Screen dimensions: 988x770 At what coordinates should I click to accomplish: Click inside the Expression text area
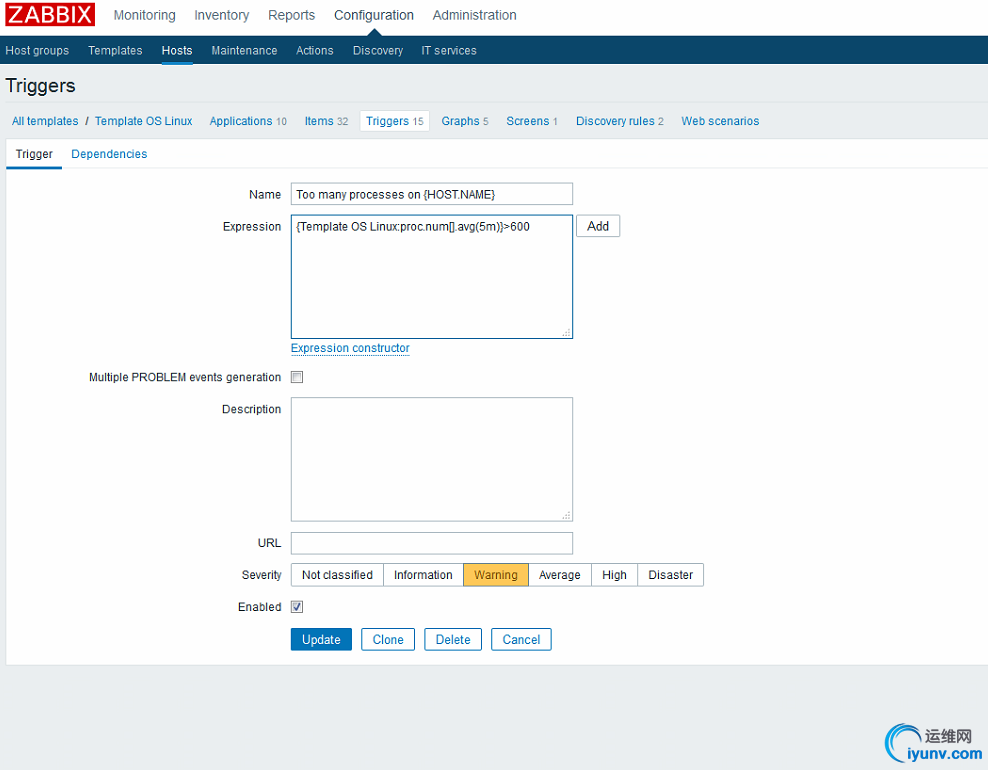[432, 277]
